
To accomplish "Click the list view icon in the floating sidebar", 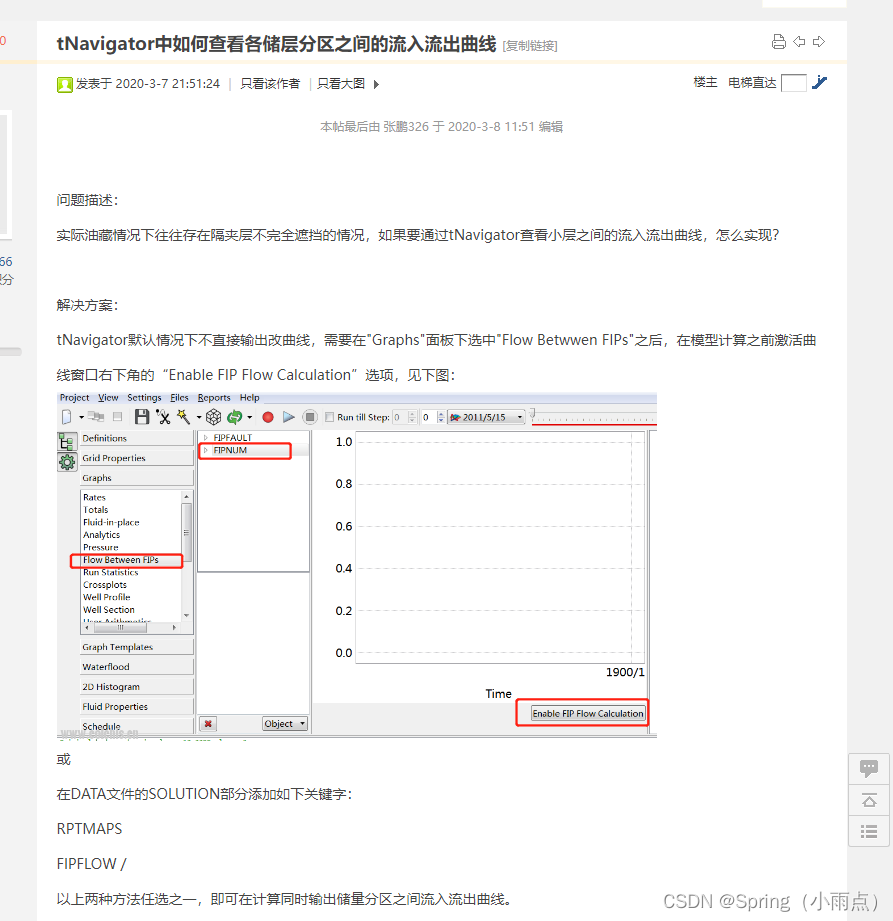I will [x=869, y=831].
